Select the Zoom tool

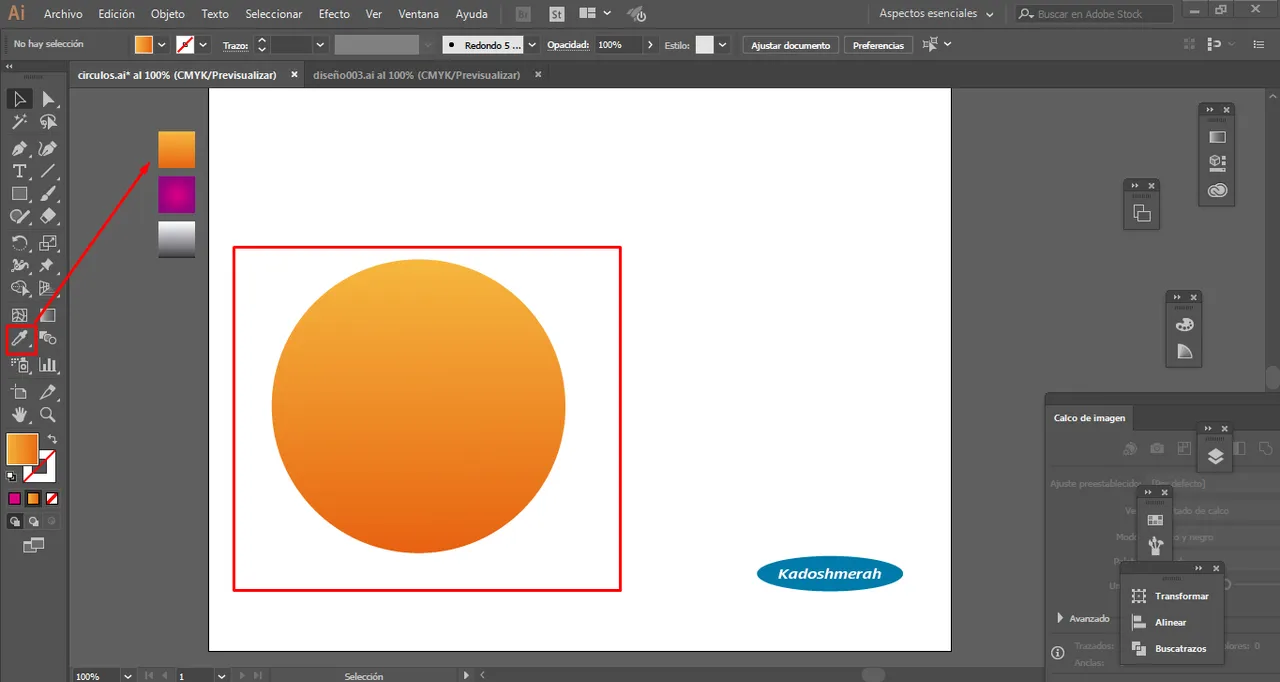pyautogui.click(x=47, y=415)
